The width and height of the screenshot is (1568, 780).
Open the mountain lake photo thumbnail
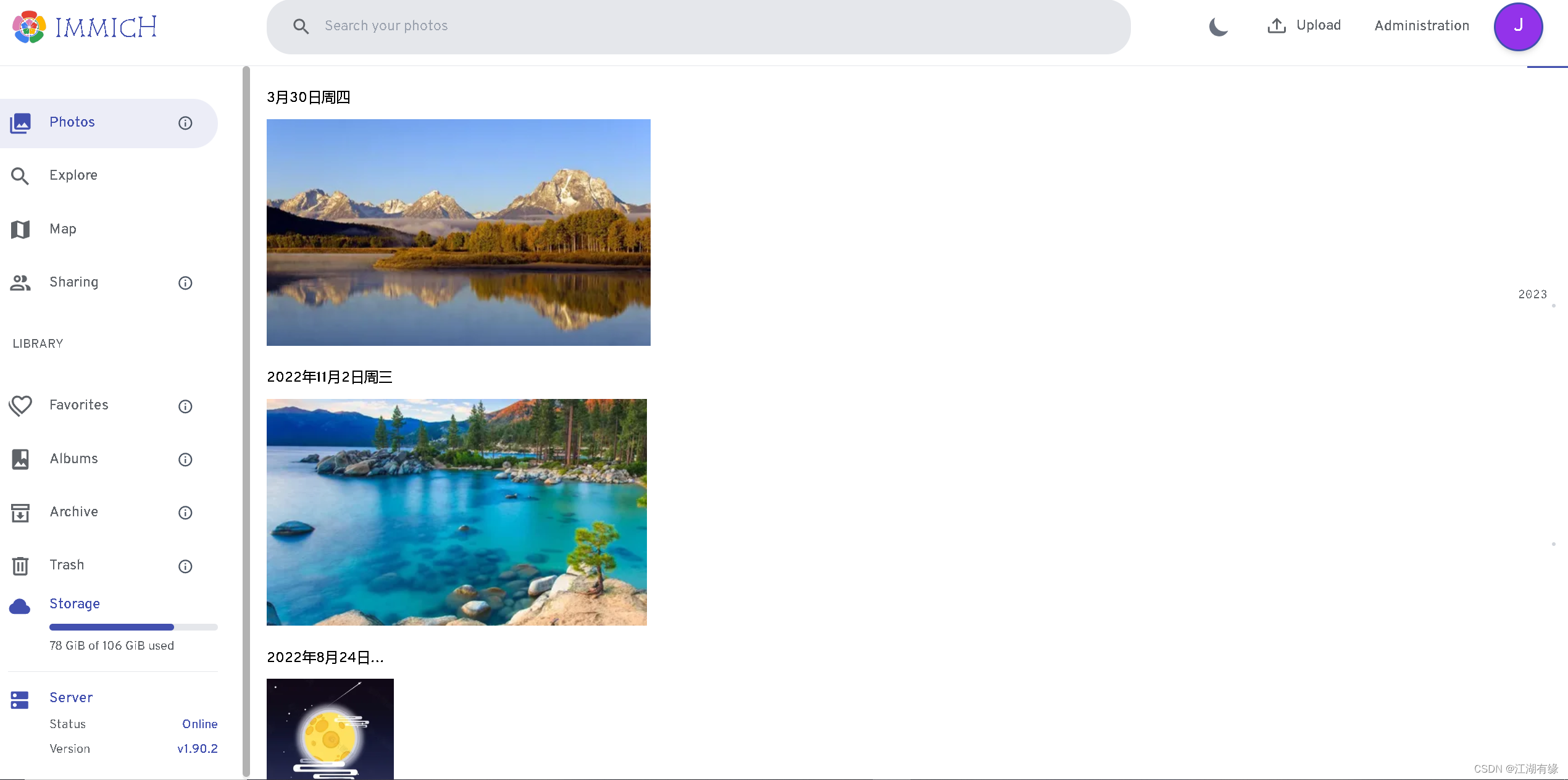click(x=459, y=232)
